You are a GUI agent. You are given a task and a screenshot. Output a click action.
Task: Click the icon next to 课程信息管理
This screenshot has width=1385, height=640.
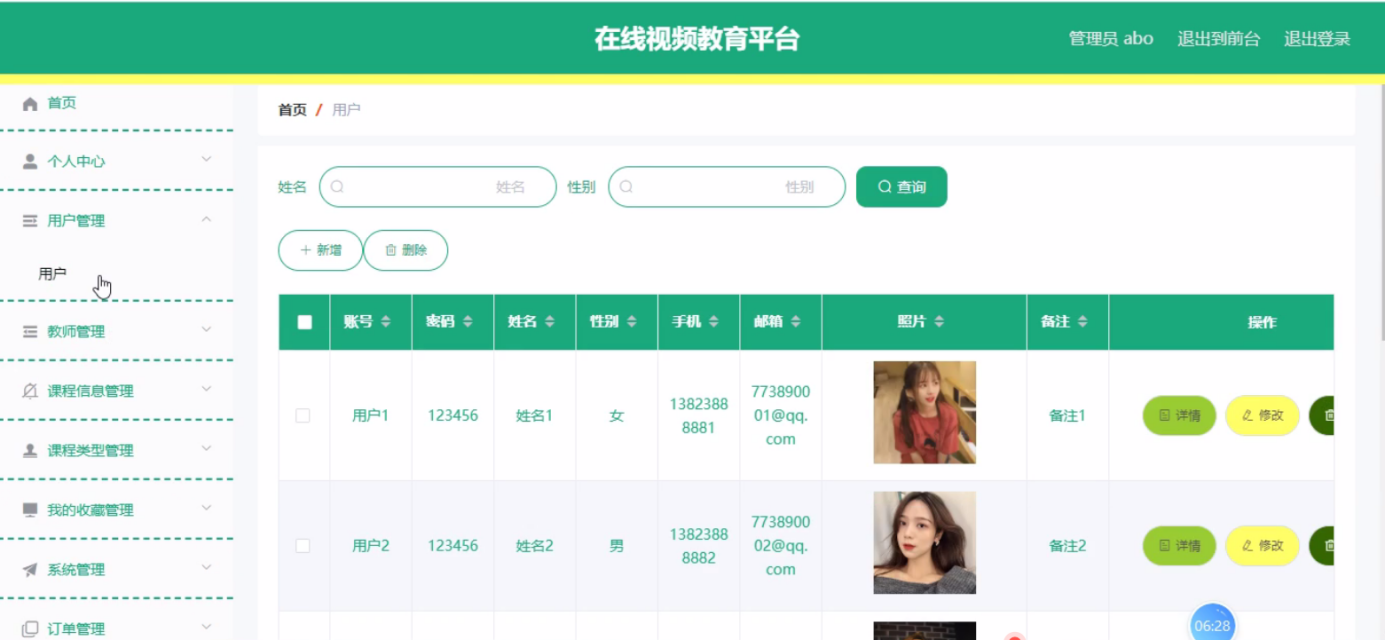point(30,391)
